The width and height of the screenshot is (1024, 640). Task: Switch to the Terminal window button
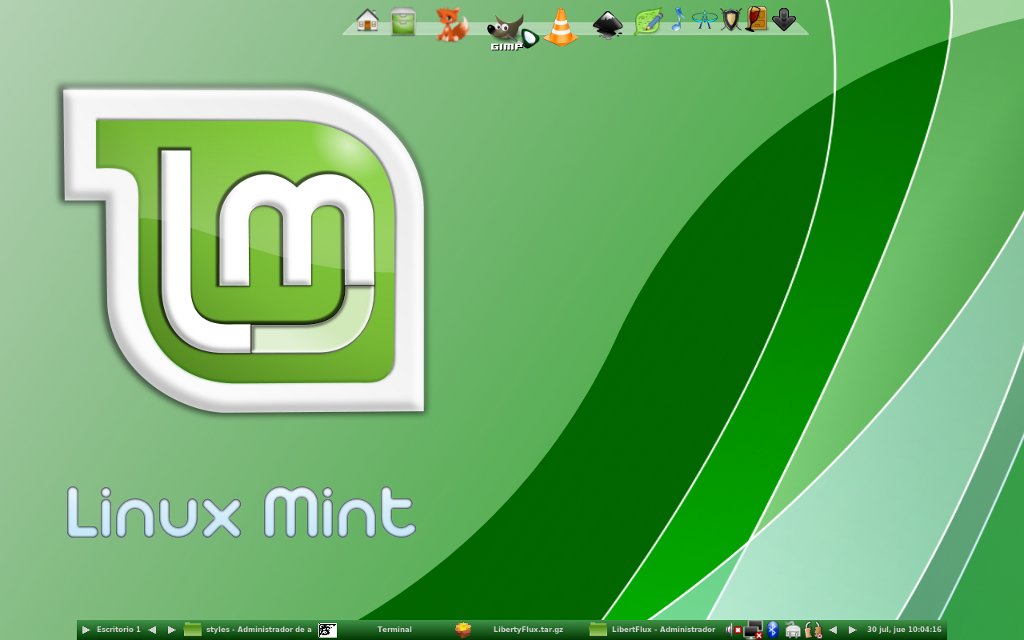click(x=394, y=630)
